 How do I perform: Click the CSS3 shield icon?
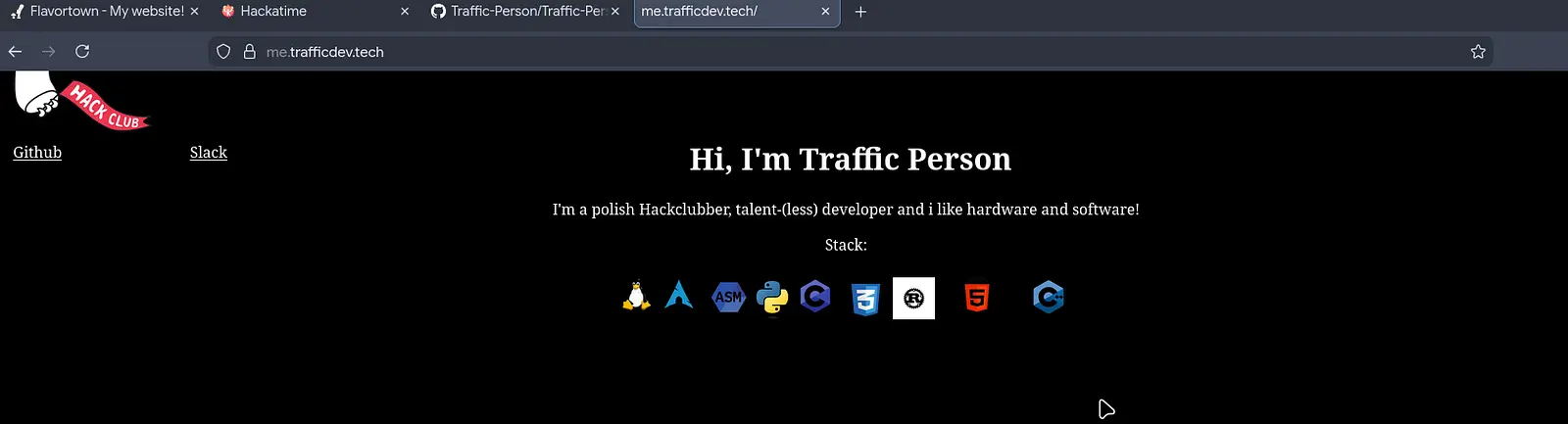tap(865, 299)
